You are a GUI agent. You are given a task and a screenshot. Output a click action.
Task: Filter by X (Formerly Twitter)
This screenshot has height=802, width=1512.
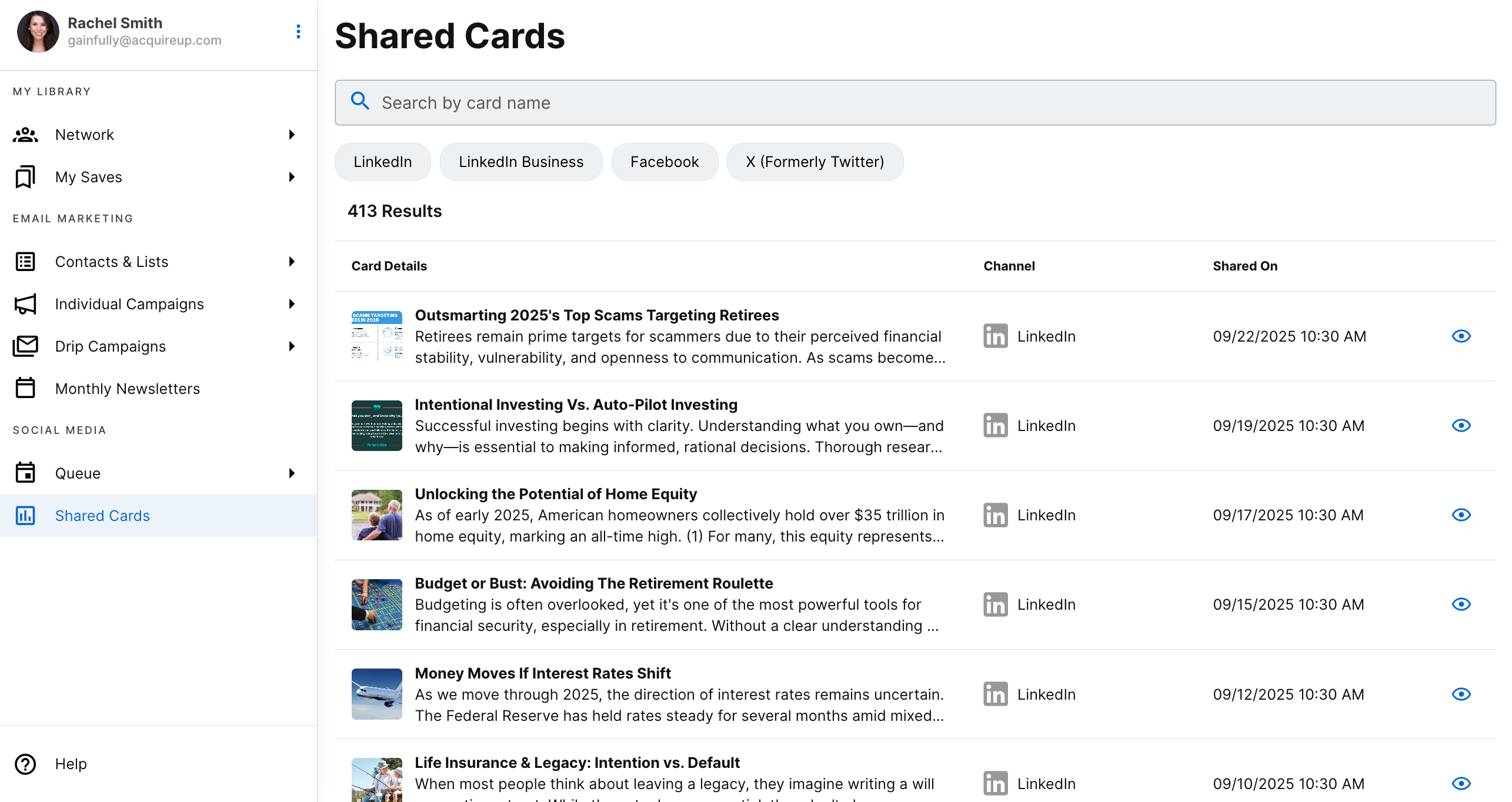pos(815,162)
